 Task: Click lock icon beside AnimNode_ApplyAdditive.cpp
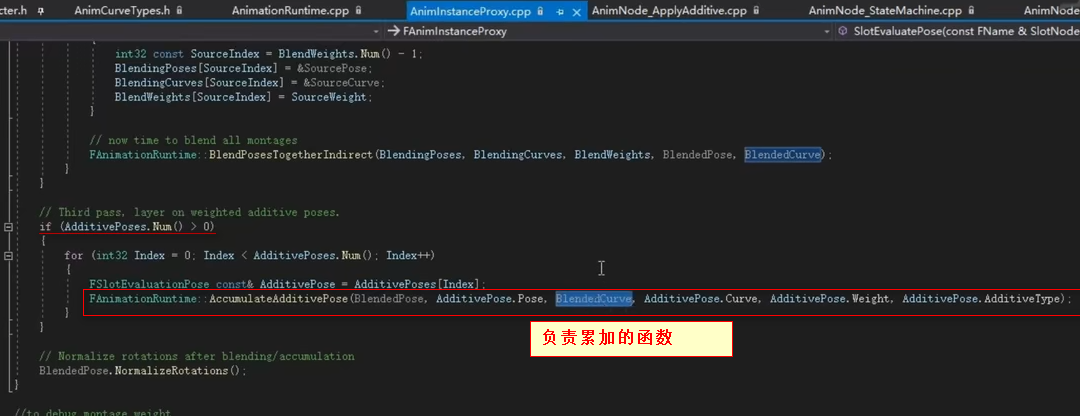pyautogui.click(x=756, y=11)
